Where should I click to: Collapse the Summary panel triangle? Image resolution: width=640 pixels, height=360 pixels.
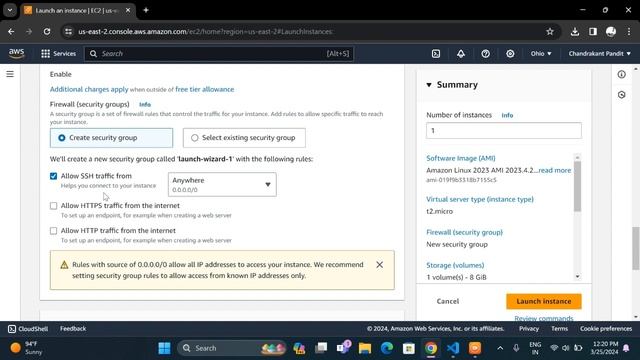(x=429, y=85)
